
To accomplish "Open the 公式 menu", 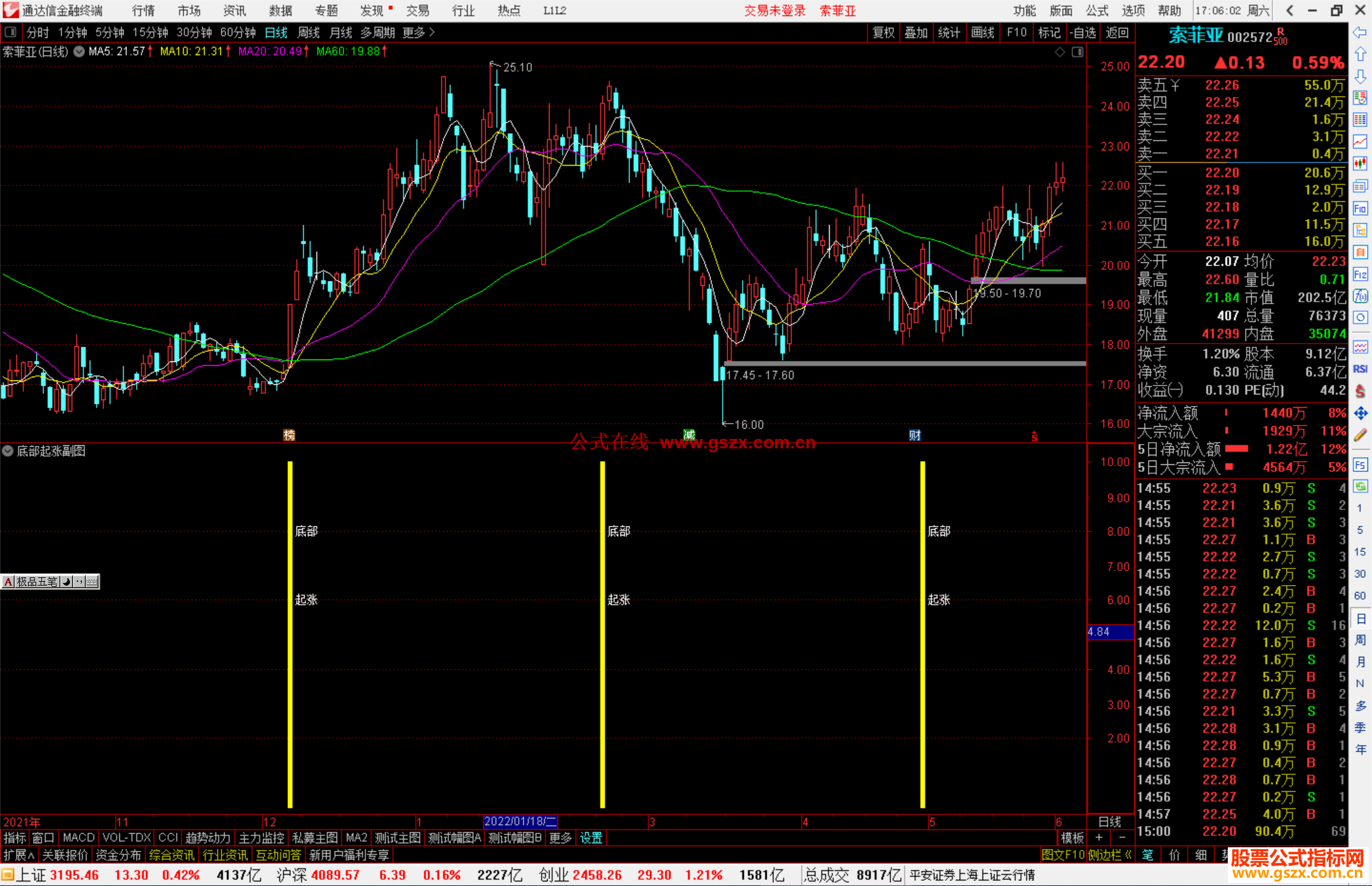I will (1097, 11).
